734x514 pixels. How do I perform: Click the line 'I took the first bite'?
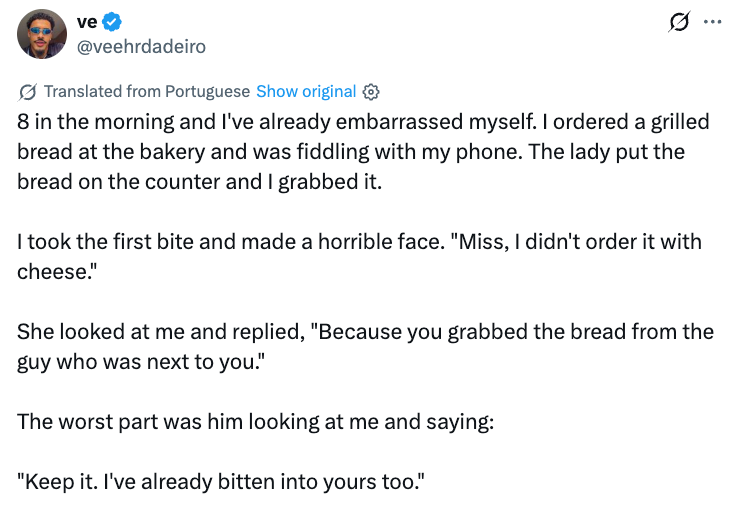click(x=360, y=242)
